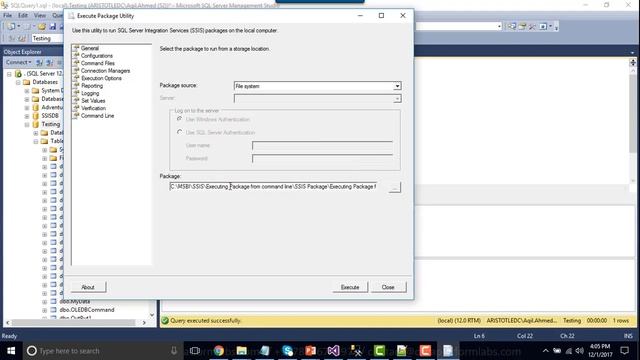The width and height of the screenshot is (640, 360).
Task: Select the SSISDB database item
Action: click(50, 116)
